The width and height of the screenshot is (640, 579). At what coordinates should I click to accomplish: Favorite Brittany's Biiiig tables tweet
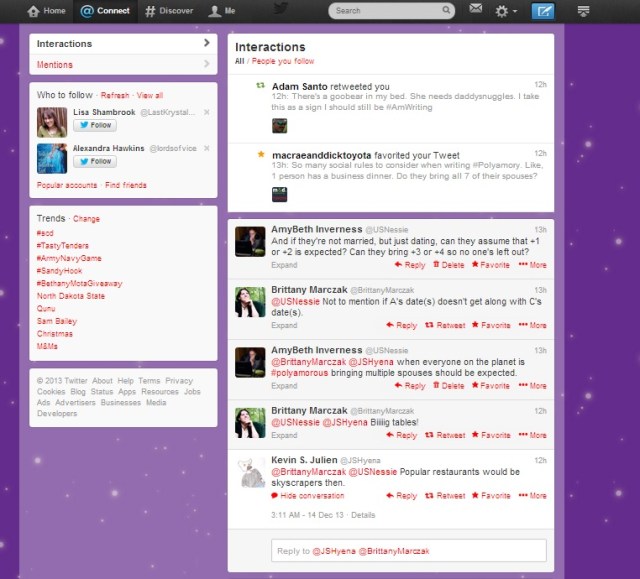491,435
